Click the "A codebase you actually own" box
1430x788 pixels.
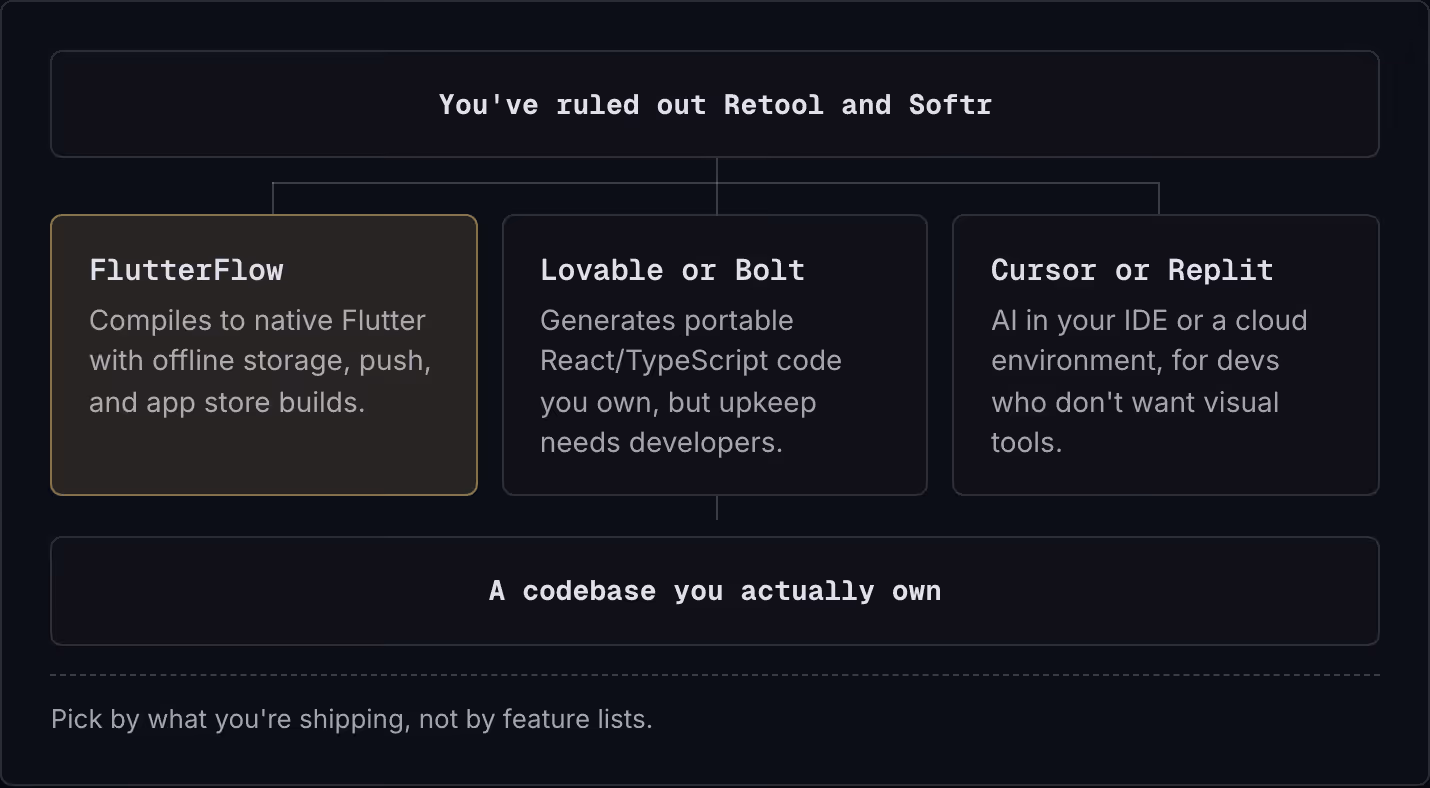pos(715,591)
